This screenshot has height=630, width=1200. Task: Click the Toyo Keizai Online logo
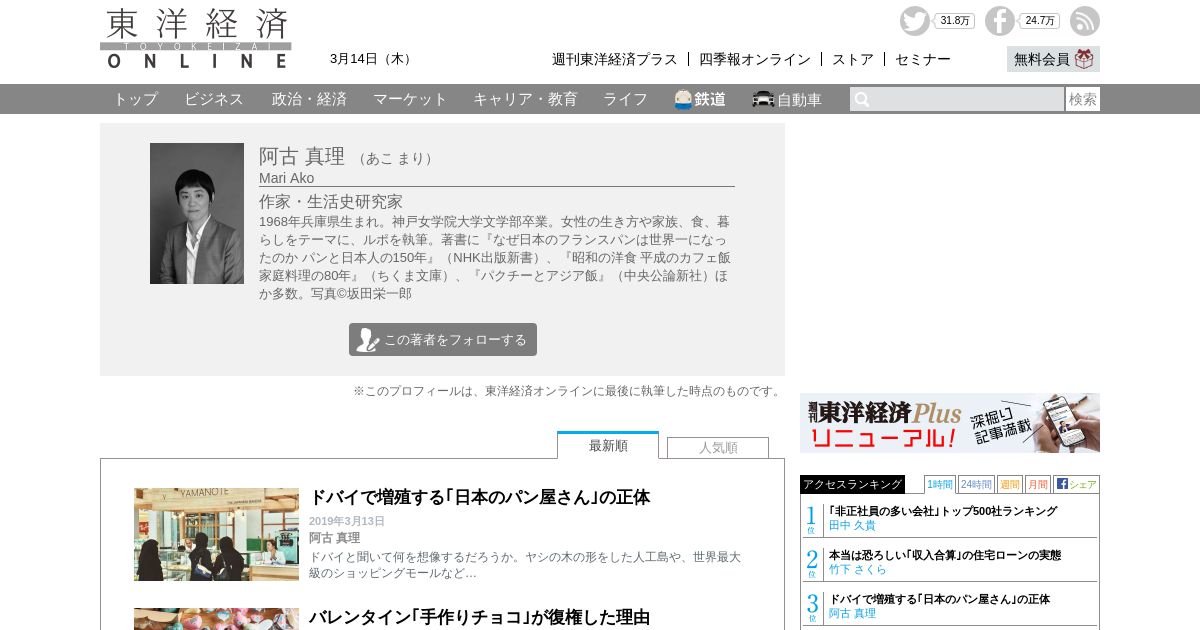196,39
